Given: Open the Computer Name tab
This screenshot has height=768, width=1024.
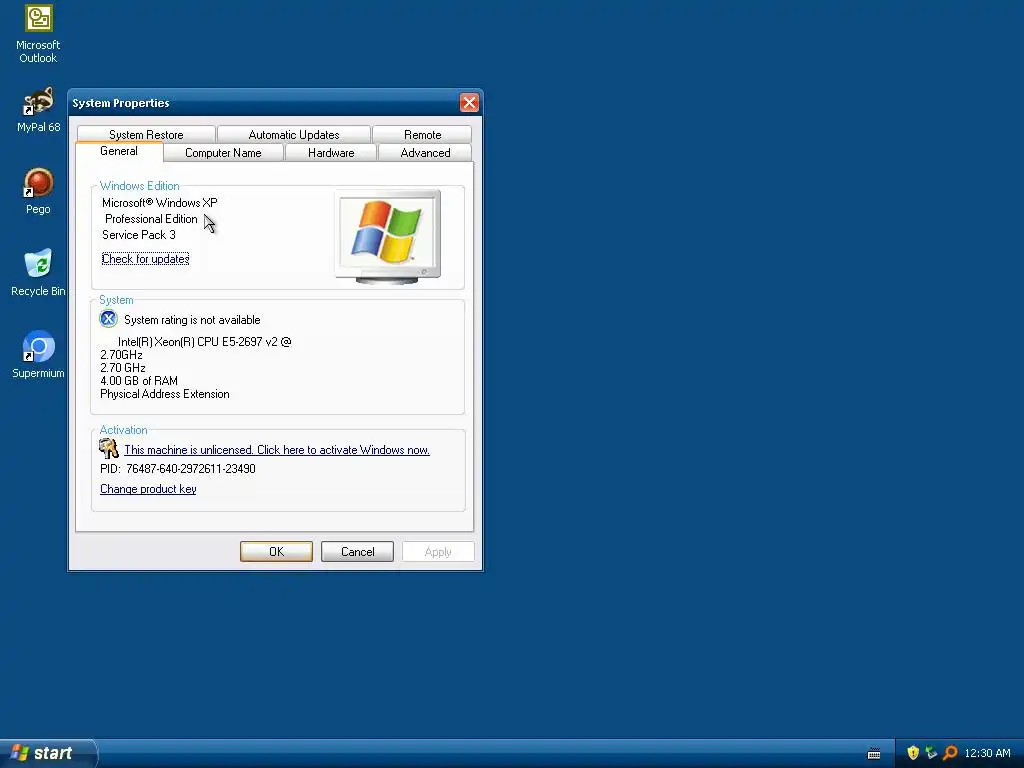Looking at the screenshot, I should click(x=223, y=153).
